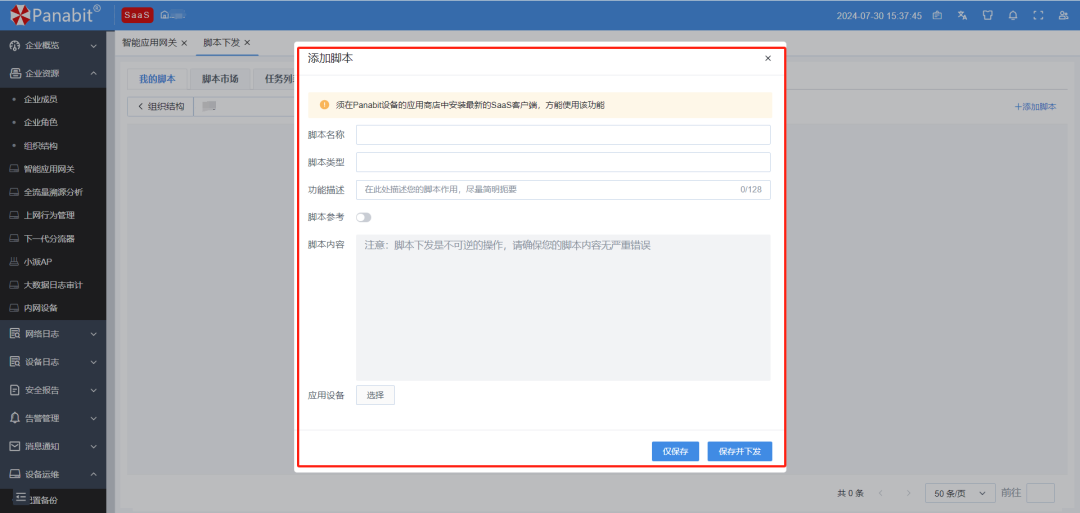Click warning icon in SaaS notice banner
Screen dimensions: 1080x513
[x=324, y=105]
